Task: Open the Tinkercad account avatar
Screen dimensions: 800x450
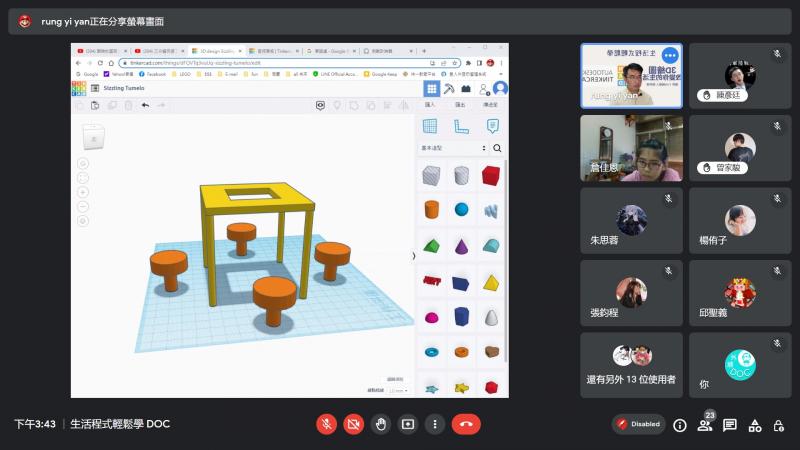Action: [x=501, y=88]
